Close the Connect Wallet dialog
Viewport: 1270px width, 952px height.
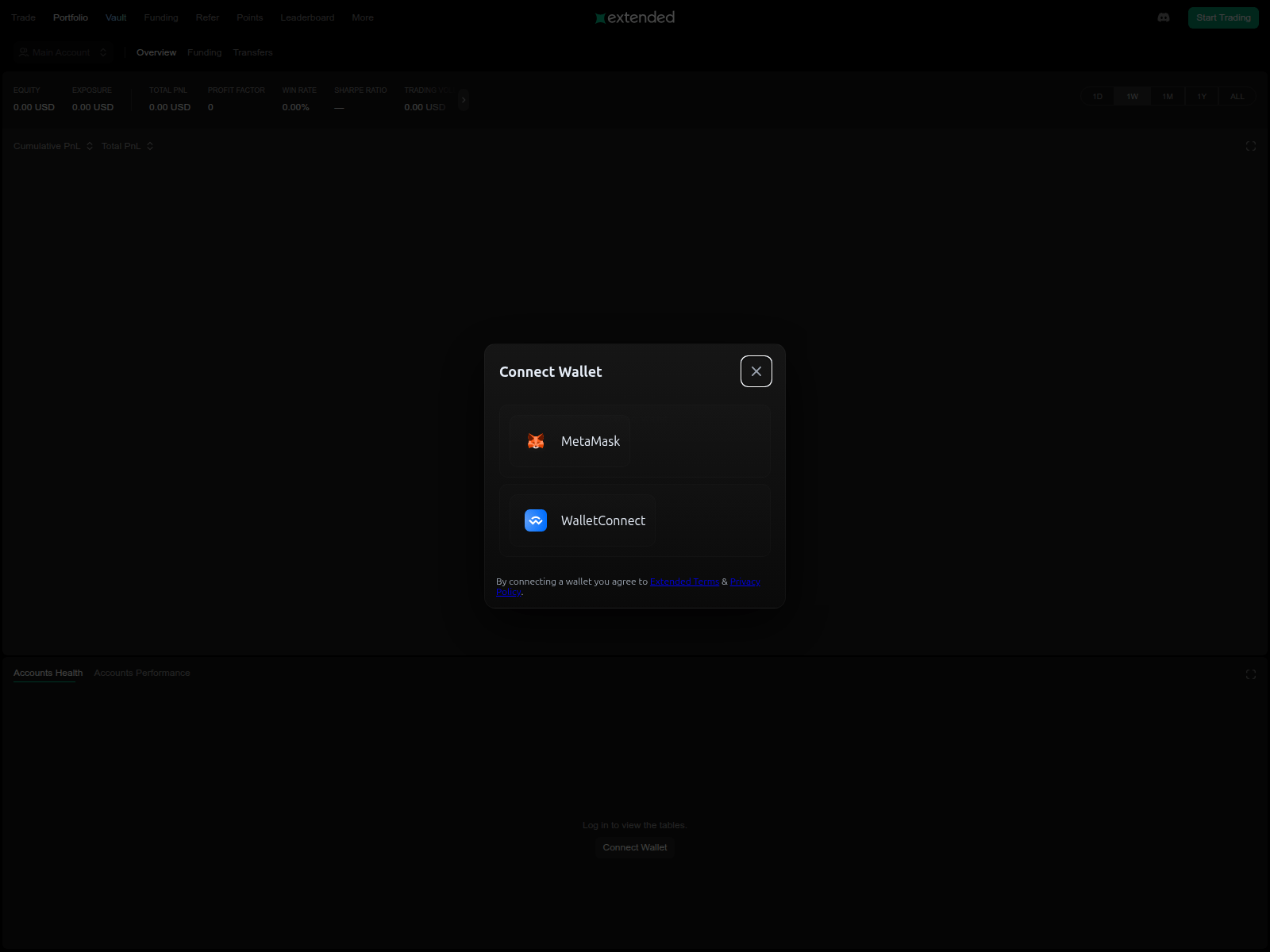coord(756,371)
